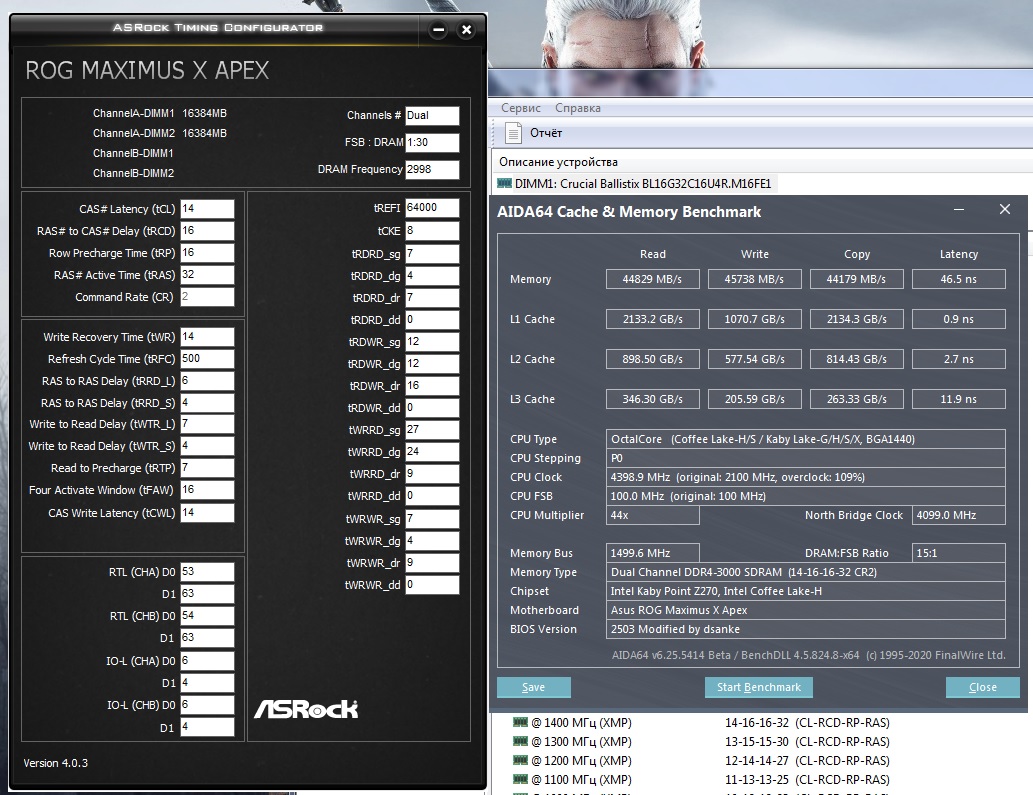Screen dimensions: 1033x795
Task: Click the Write Recovery Time (tWR) field
Action: (208, 337)
